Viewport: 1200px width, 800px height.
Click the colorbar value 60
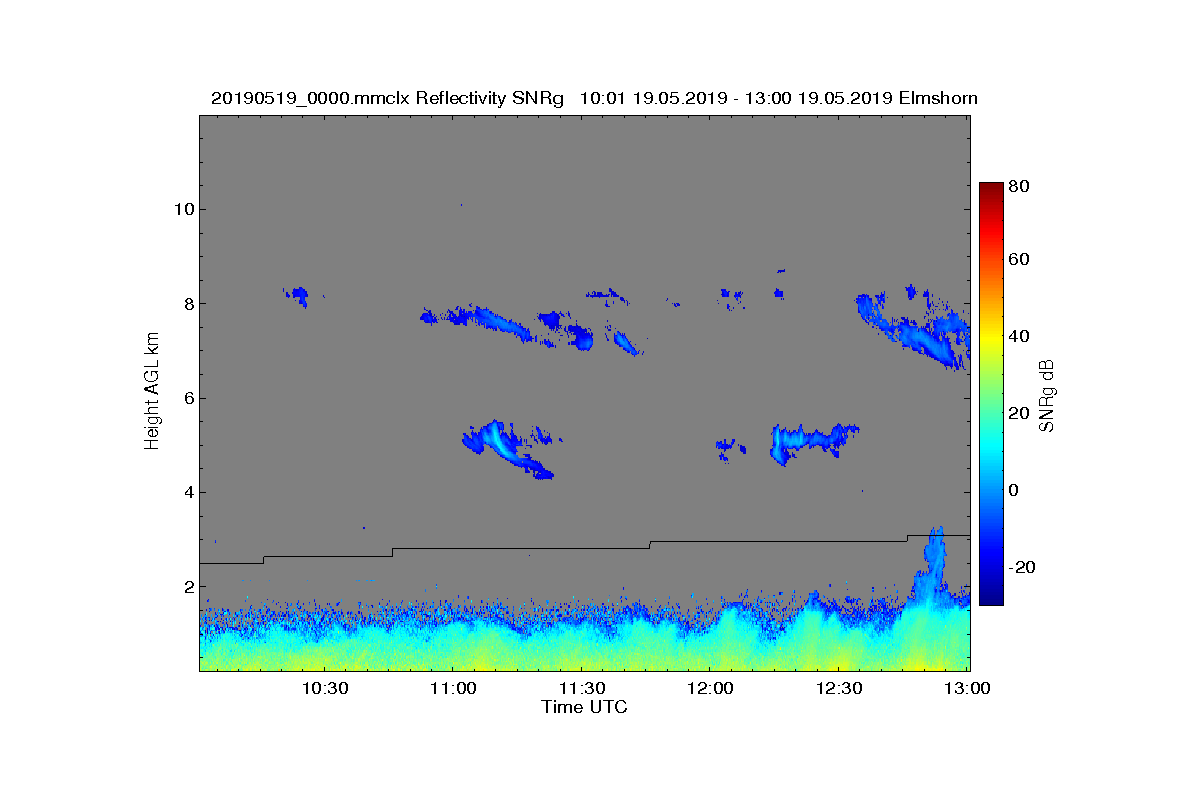pyautogui.click(x=1019, y=260)
